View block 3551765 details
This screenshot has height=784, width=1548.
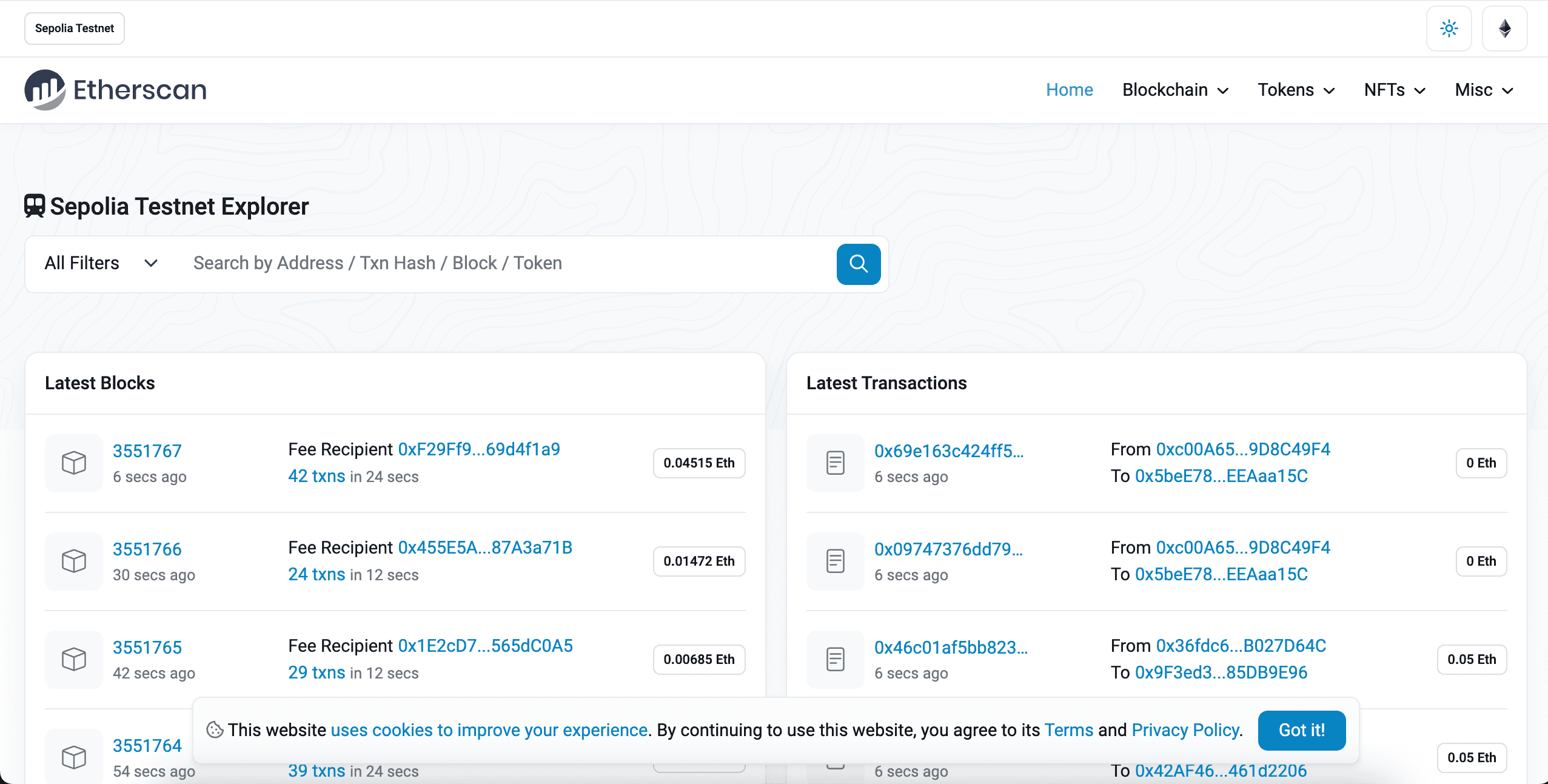coord(147,646)
